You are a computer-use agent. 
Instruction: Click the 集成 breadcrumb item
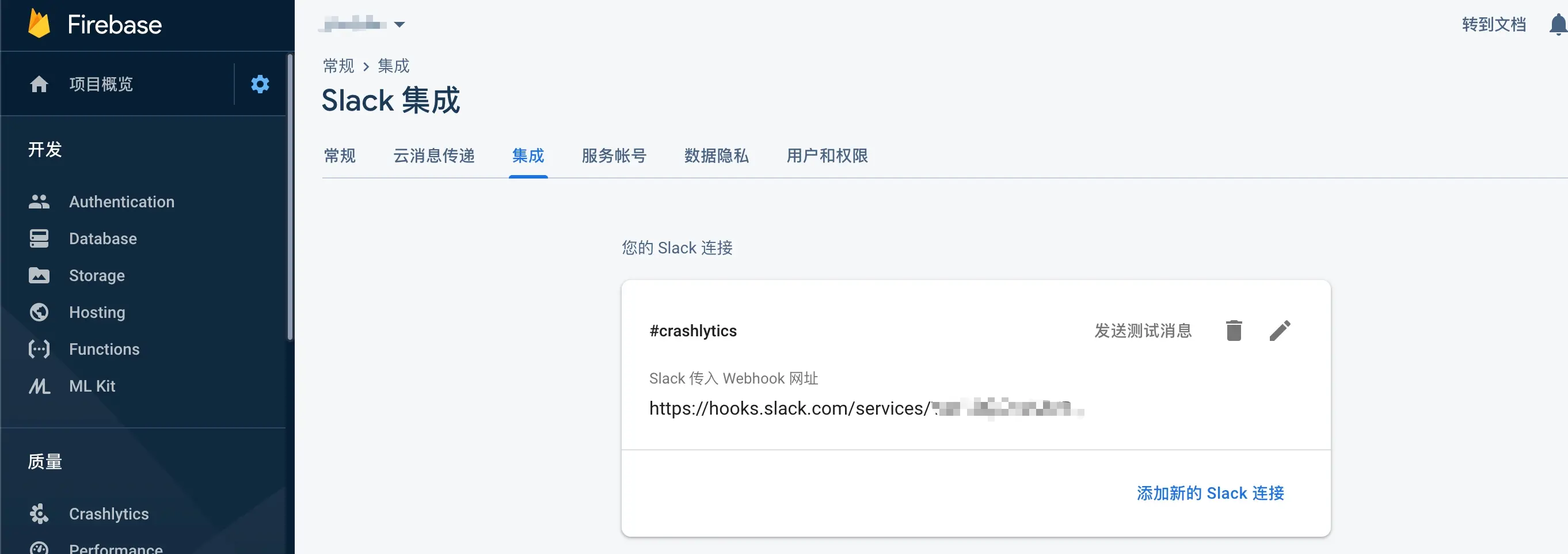tap(393, 66)
